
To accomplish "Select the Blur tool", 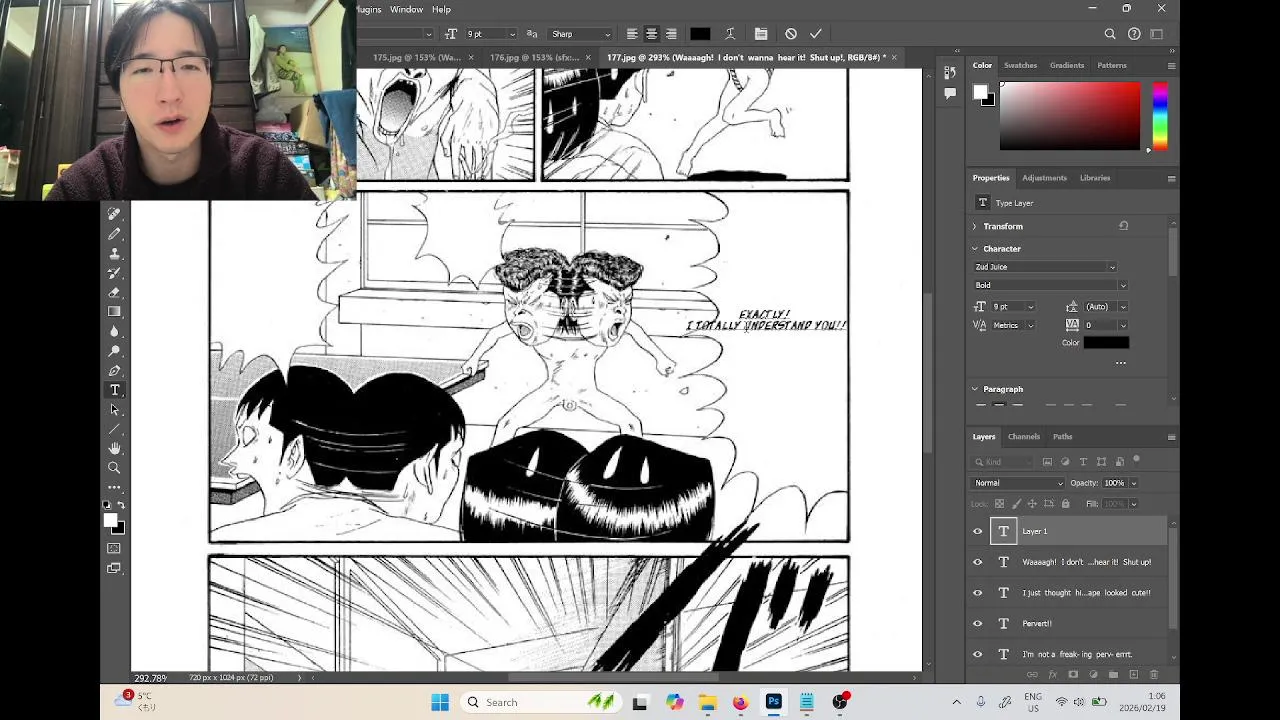I will click(x=114, y=332).
